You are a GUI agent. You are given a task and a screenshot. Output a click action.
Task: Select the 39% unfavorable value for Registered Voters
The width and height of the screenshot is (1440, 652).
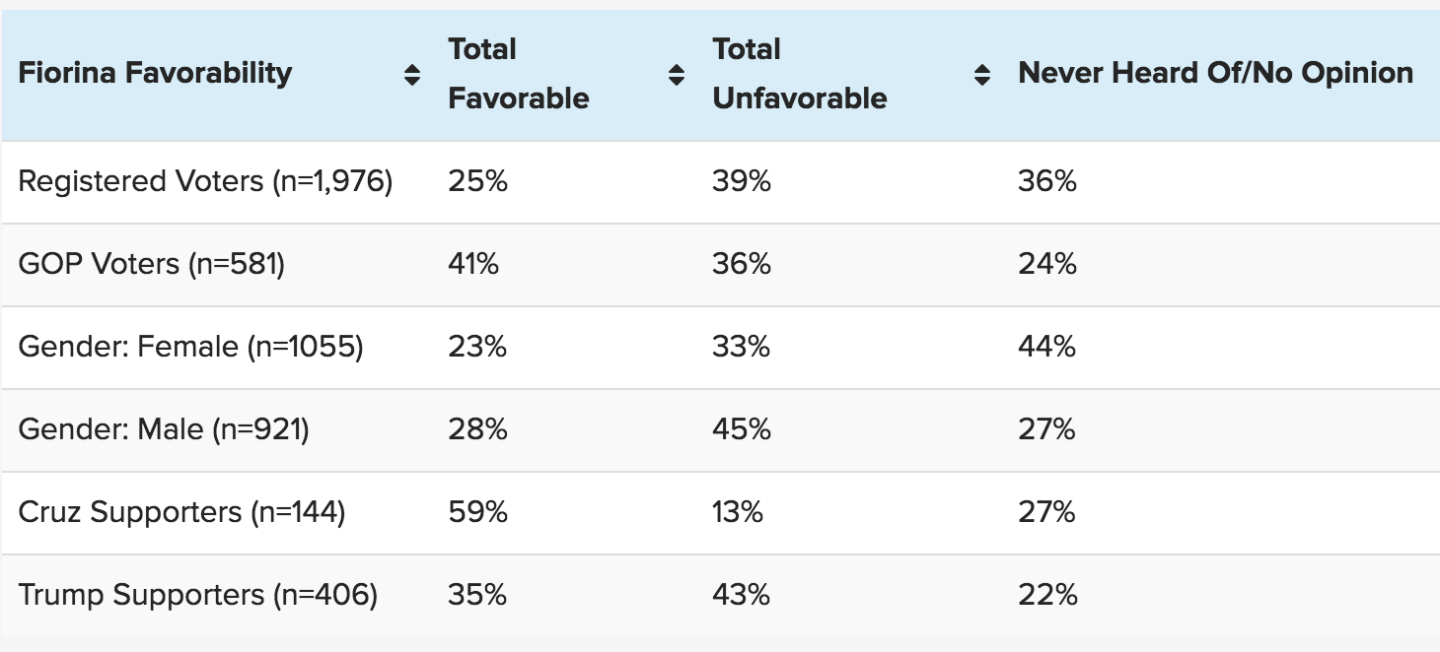(741, 182)
